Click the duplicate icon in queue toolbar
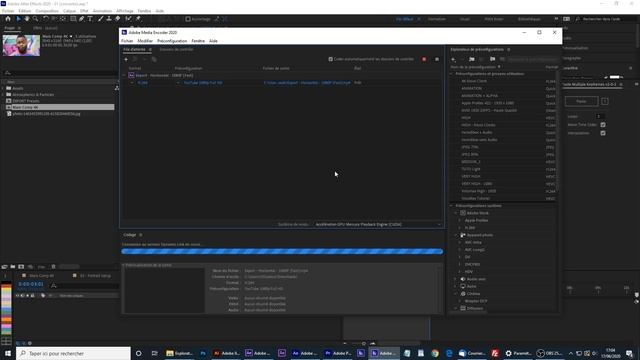The width and height of the screenshot is (640, 360). point(154,60)
